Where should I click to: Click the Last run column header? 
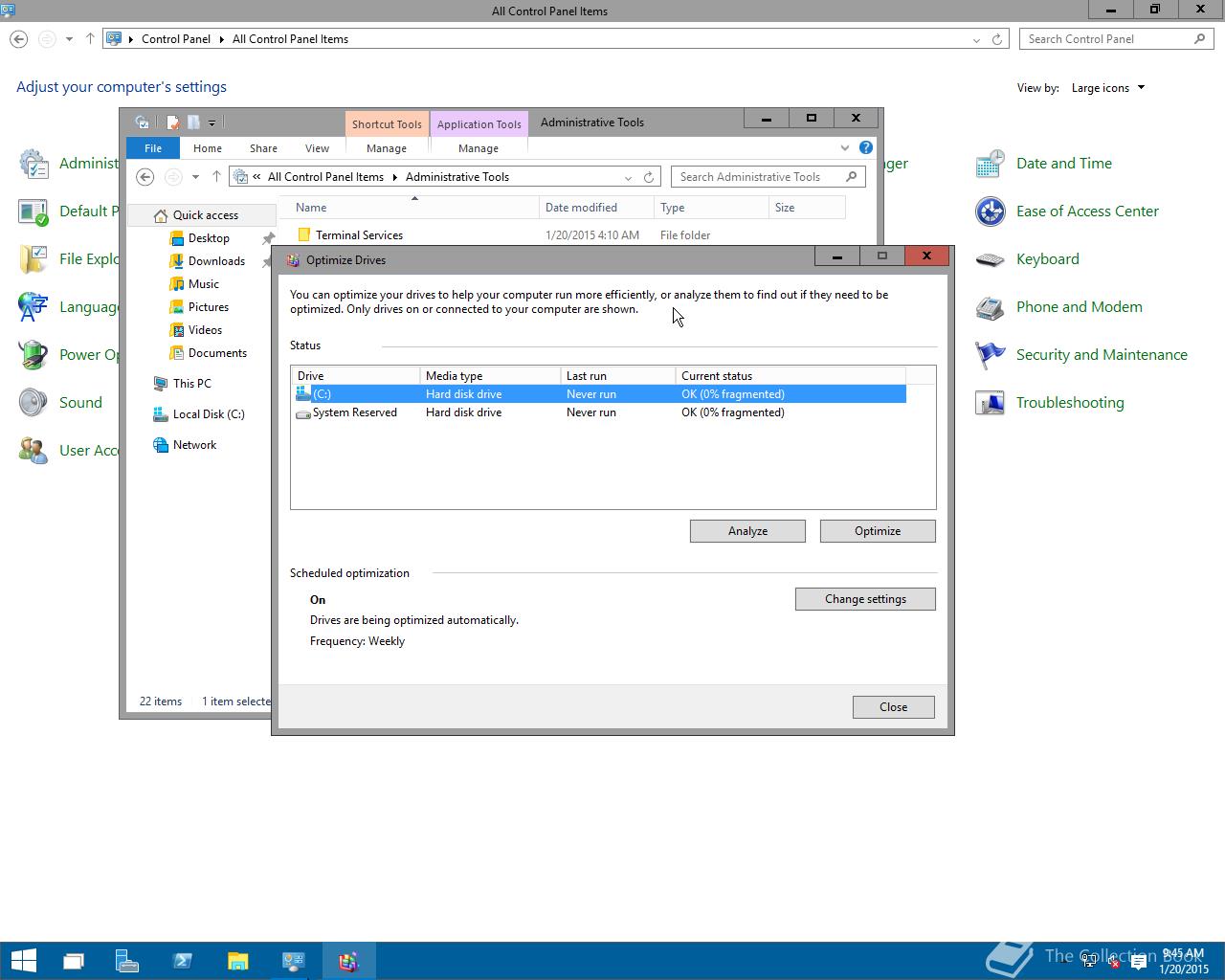617,376
